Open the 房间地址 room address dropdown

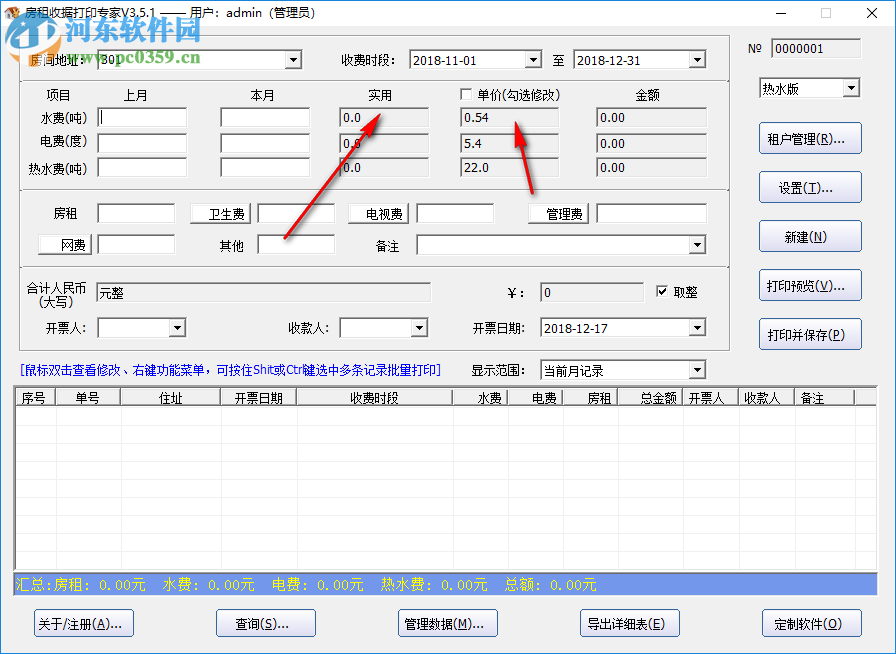pos(293,59)
